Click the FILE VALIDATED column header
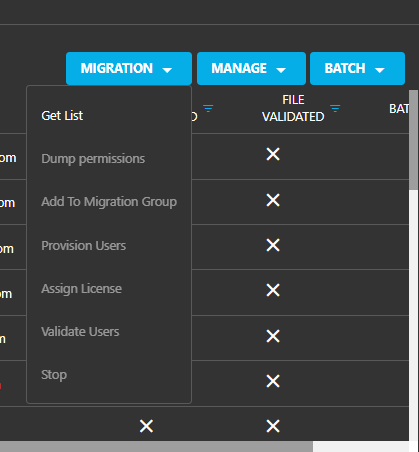This screenshot has height=452, width=419. tap(293, 108)
